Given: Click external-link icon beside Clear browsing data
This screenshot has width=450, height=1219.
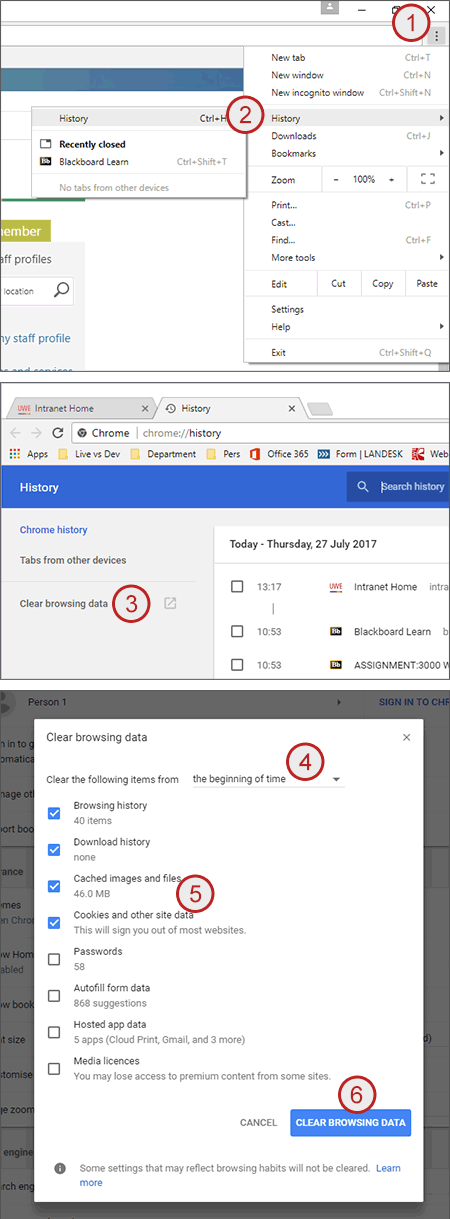Looking at the screenshot, I should tap(171, 604).
